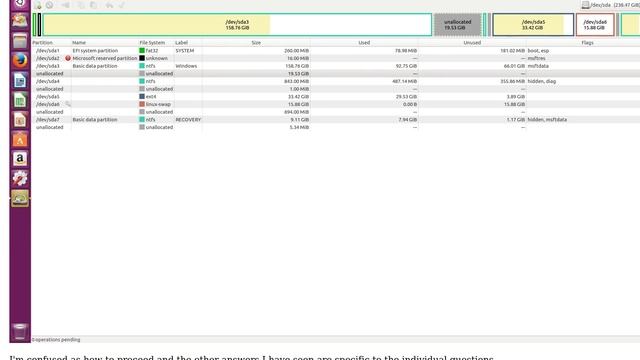Click the 'hidden, msftdata' flags cell
Image resolution: width=640 pixels, height=360 pixels.
[x=547, y=120]
